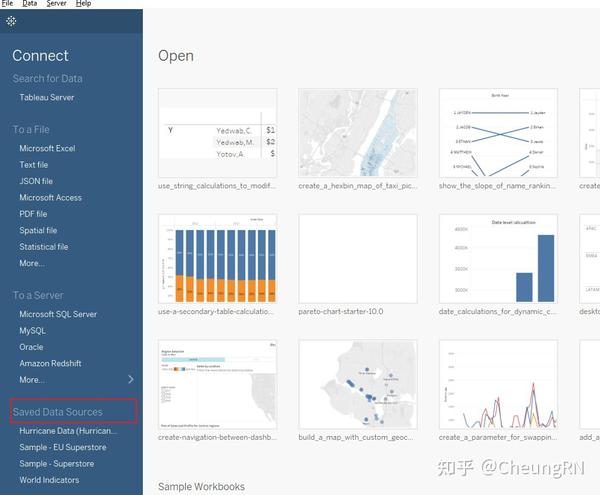Viewport: 600px width, 495px height.
Task: Open Sample - Superstore data source
Action: pos(57,464)
